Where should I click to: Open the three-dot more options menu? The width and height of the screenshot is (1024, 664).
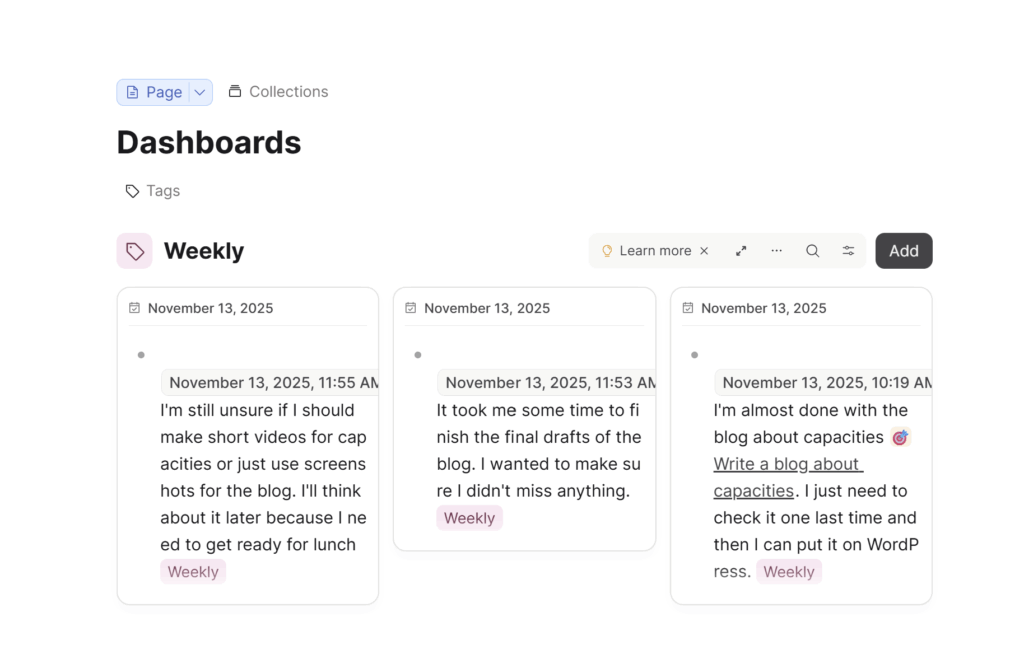tap(777, 251)
